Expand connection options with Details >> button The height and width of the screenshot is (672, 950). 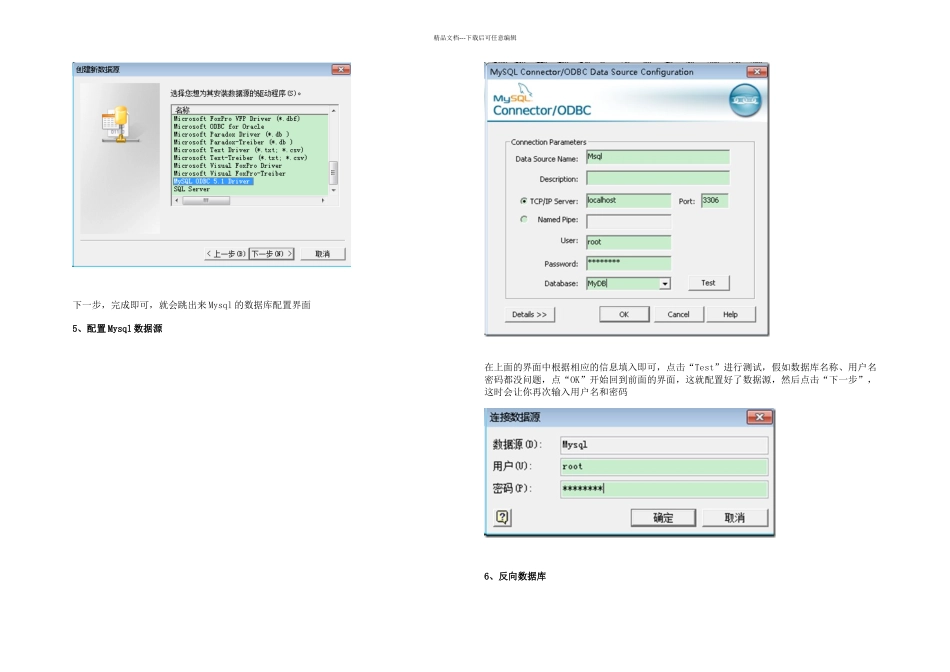(x=530, y=314)
